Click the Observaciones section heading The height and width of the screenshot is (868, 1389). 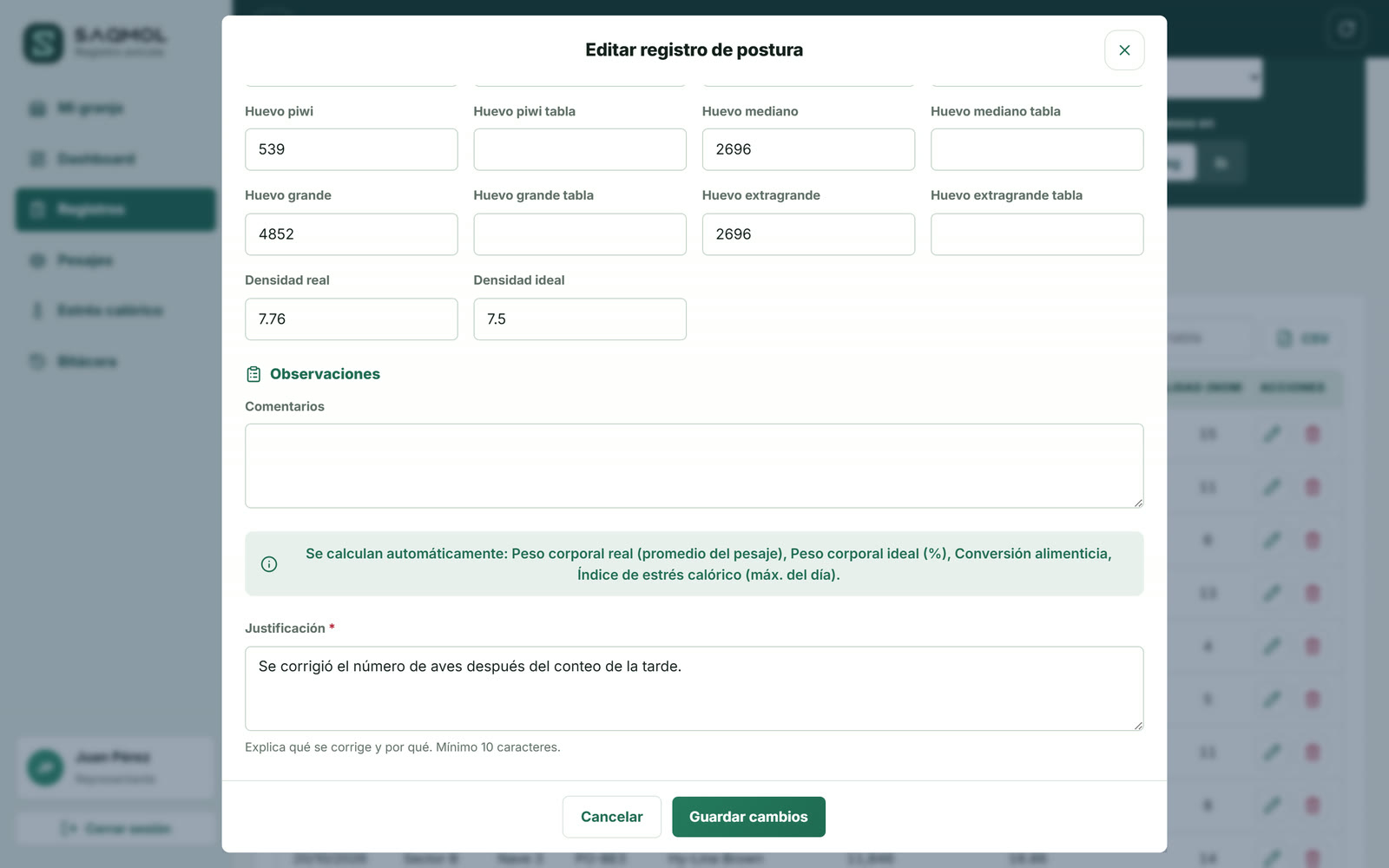(325, 374)
